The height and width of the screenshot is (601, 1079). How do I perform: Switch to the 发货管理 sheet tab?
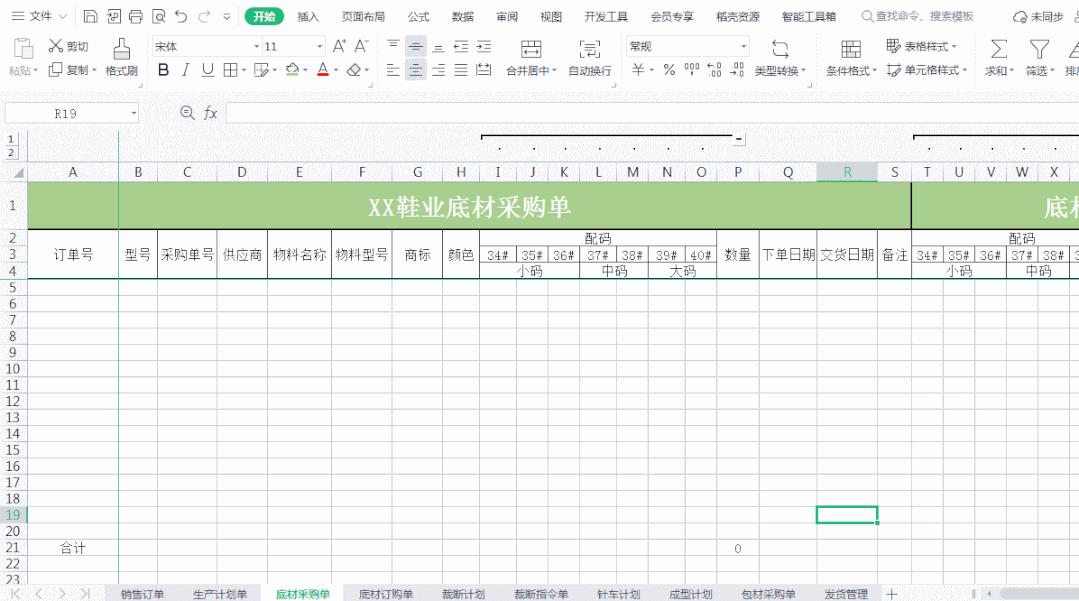pyautogui.click(x=845, y=592)
